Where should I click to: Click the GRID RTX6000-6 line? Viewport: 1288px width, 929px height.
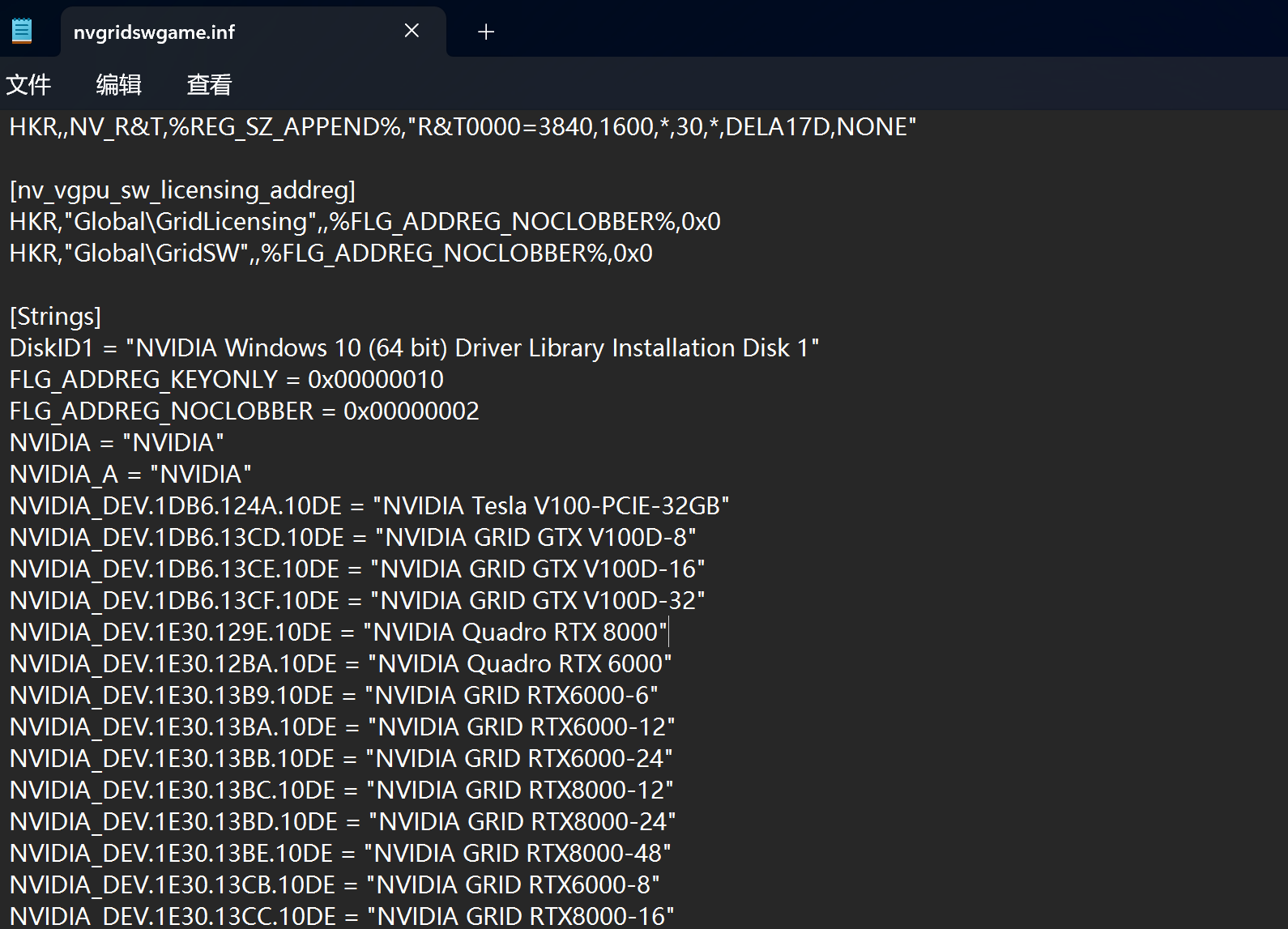point(334,696)
